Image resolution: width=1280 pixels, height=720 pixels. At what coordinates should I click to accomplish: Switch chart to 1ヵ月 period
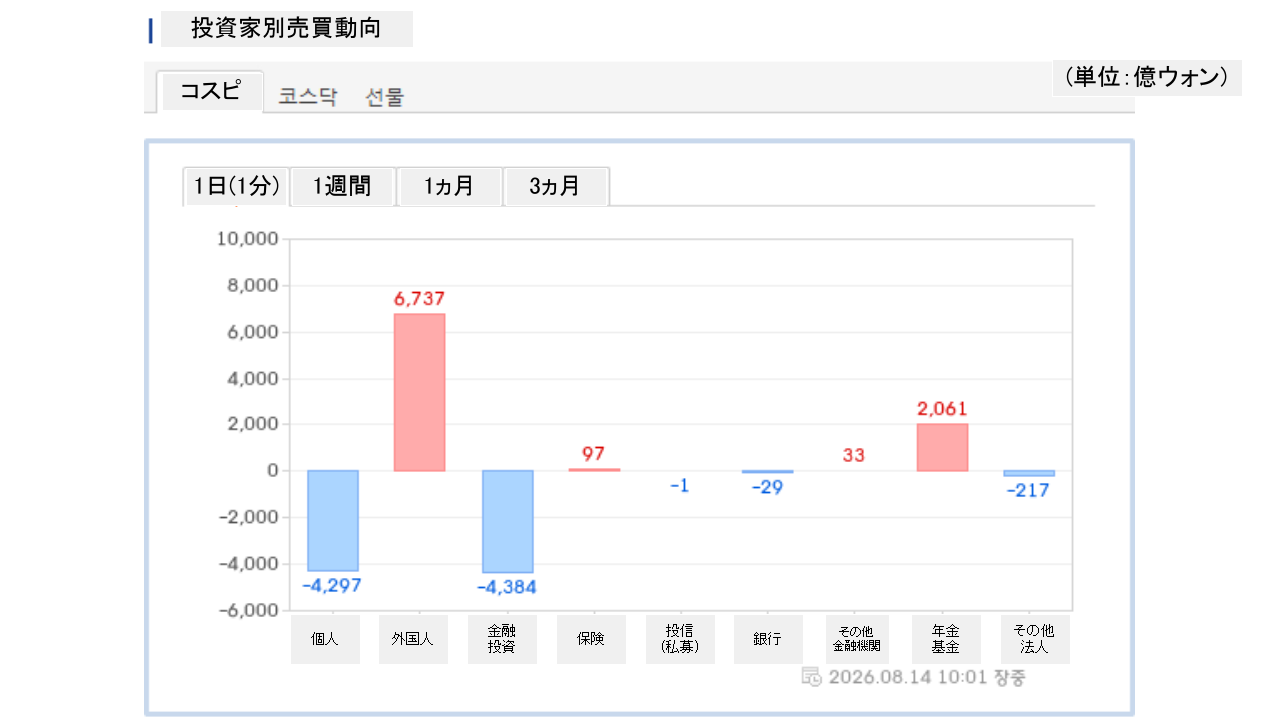point(450,186)
